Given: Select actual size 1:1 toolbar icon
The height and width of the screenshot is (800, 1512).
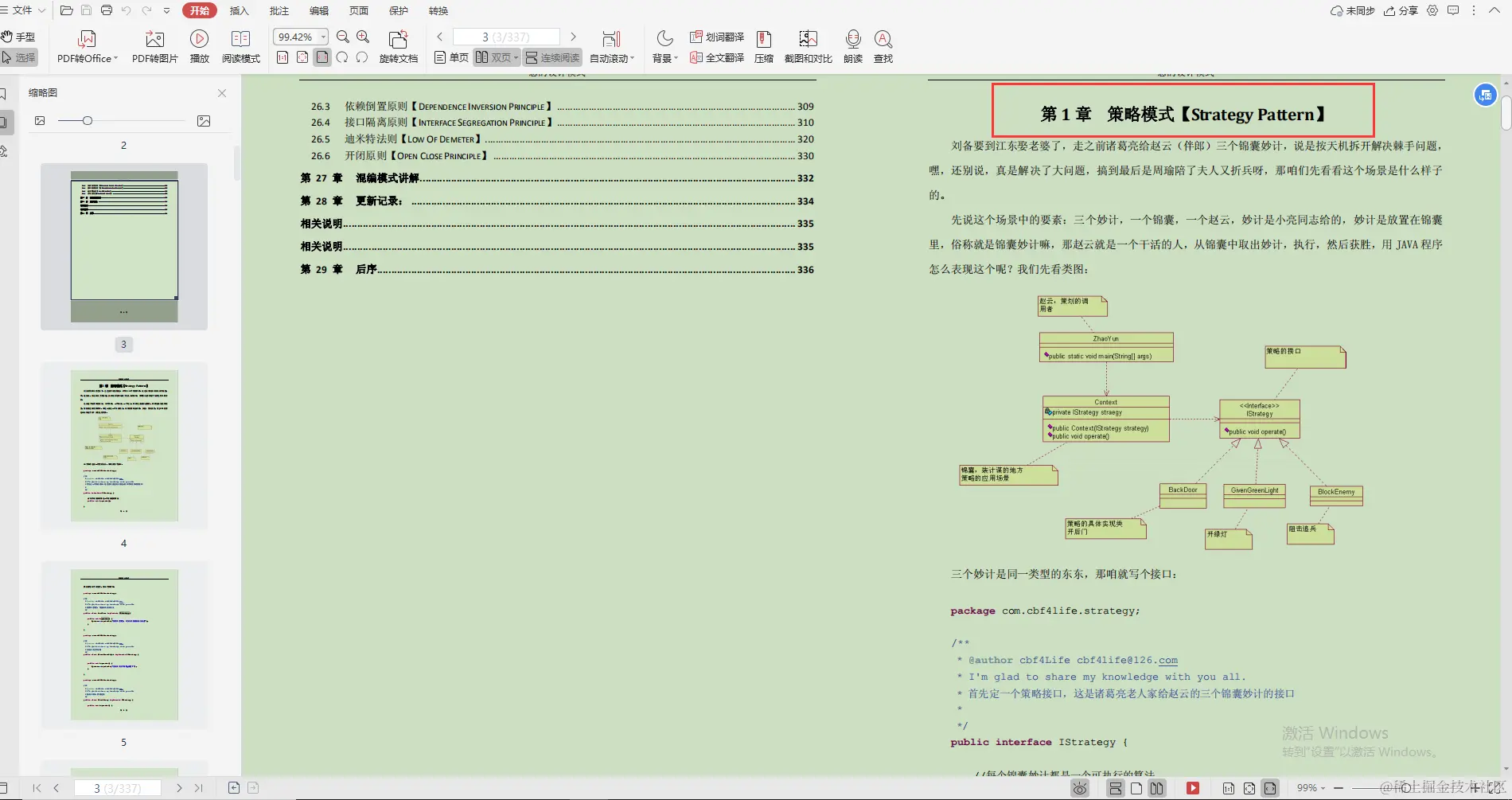Looking at the screenshot, I should (283, 57).
